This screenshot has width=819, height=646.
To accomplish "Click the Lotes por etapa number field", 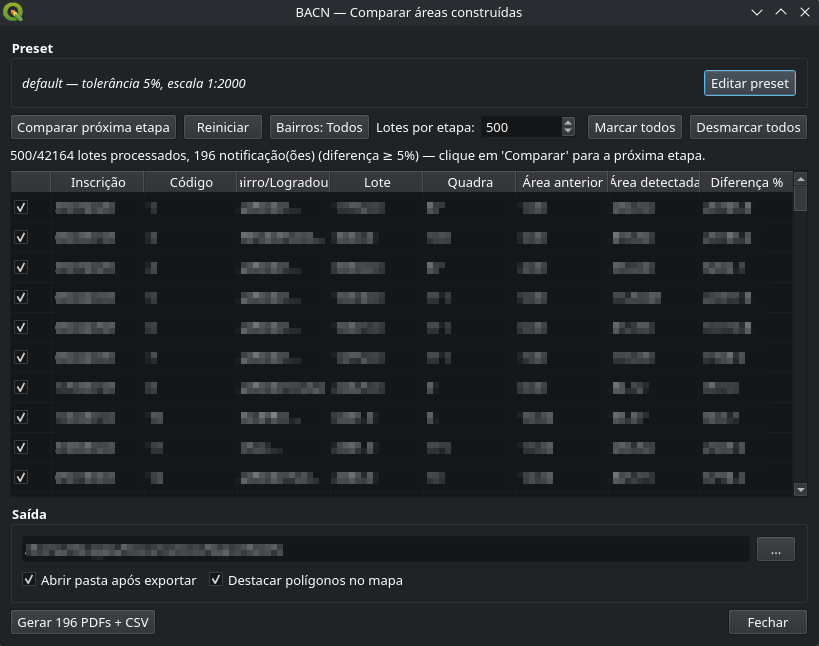I will click(x=521, y=127).
